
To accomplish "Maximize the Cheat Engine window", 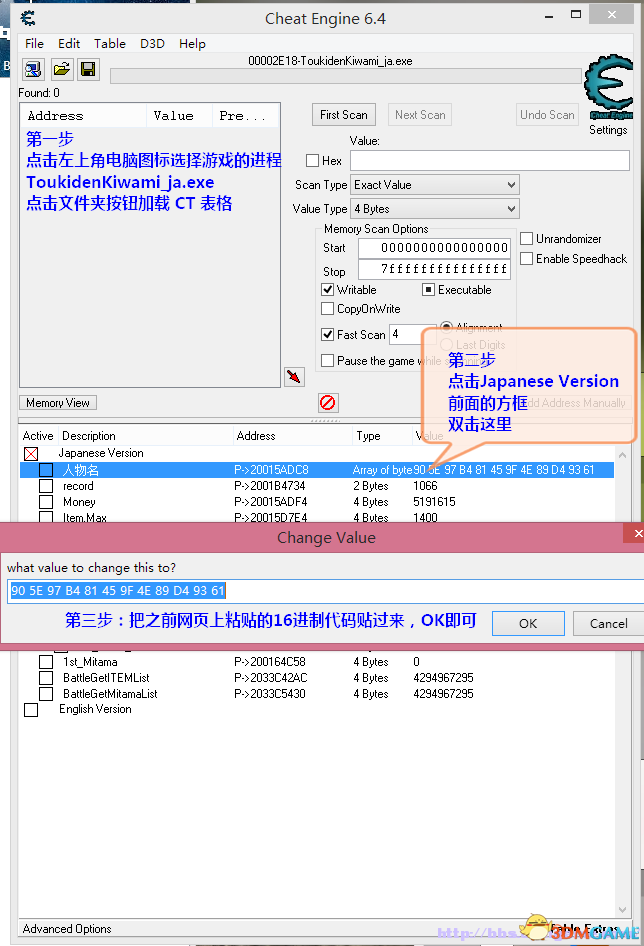I will point(576,14).
